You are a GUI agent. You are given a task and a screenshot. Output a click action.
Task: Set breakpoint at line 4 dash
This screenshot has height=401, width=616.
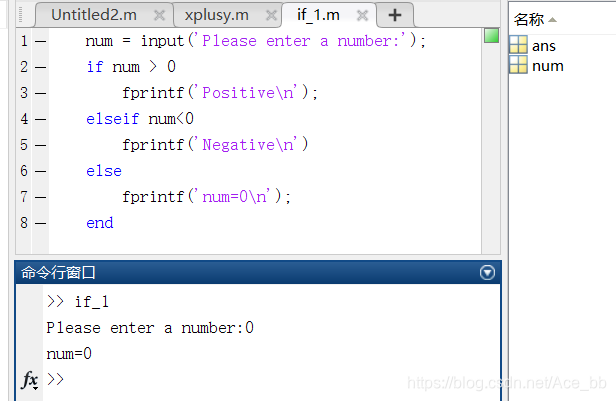(x=40, y=119)
